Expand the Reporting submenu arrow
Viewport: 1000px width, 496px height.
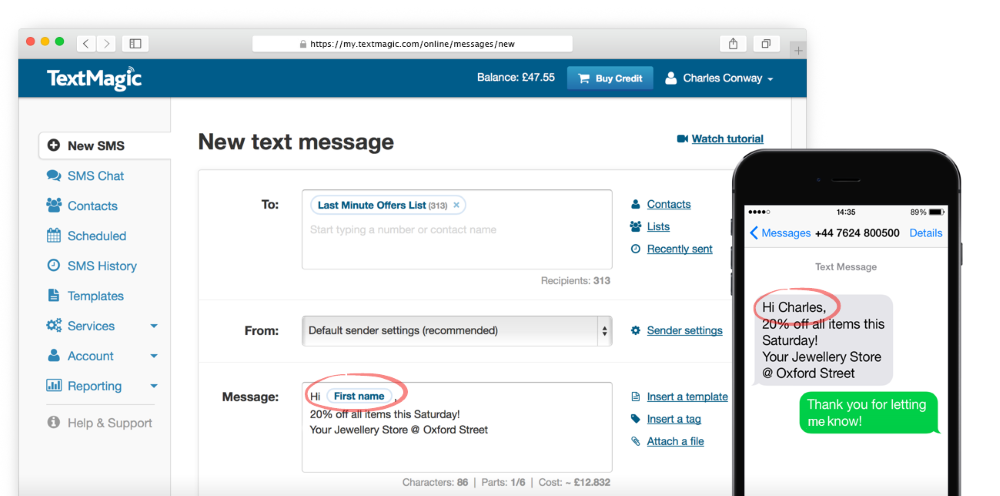[154, 386]
